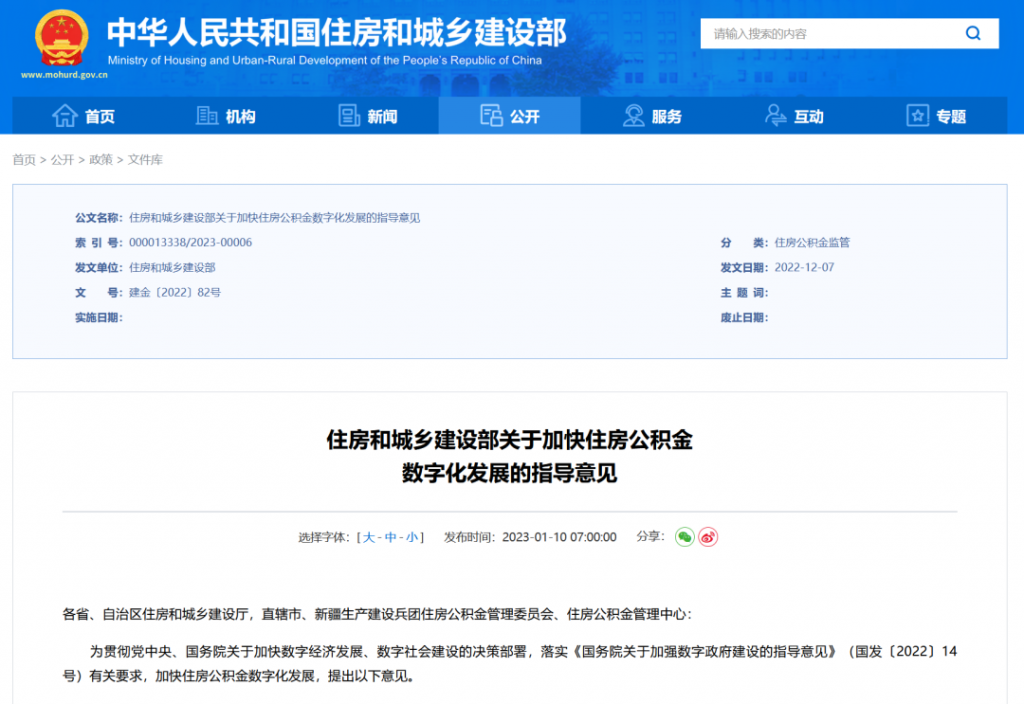The width and height of the screenshot is (1024, 704).
Task: Click the salutation line starting 各省、自治区
Action: [377, 614]
